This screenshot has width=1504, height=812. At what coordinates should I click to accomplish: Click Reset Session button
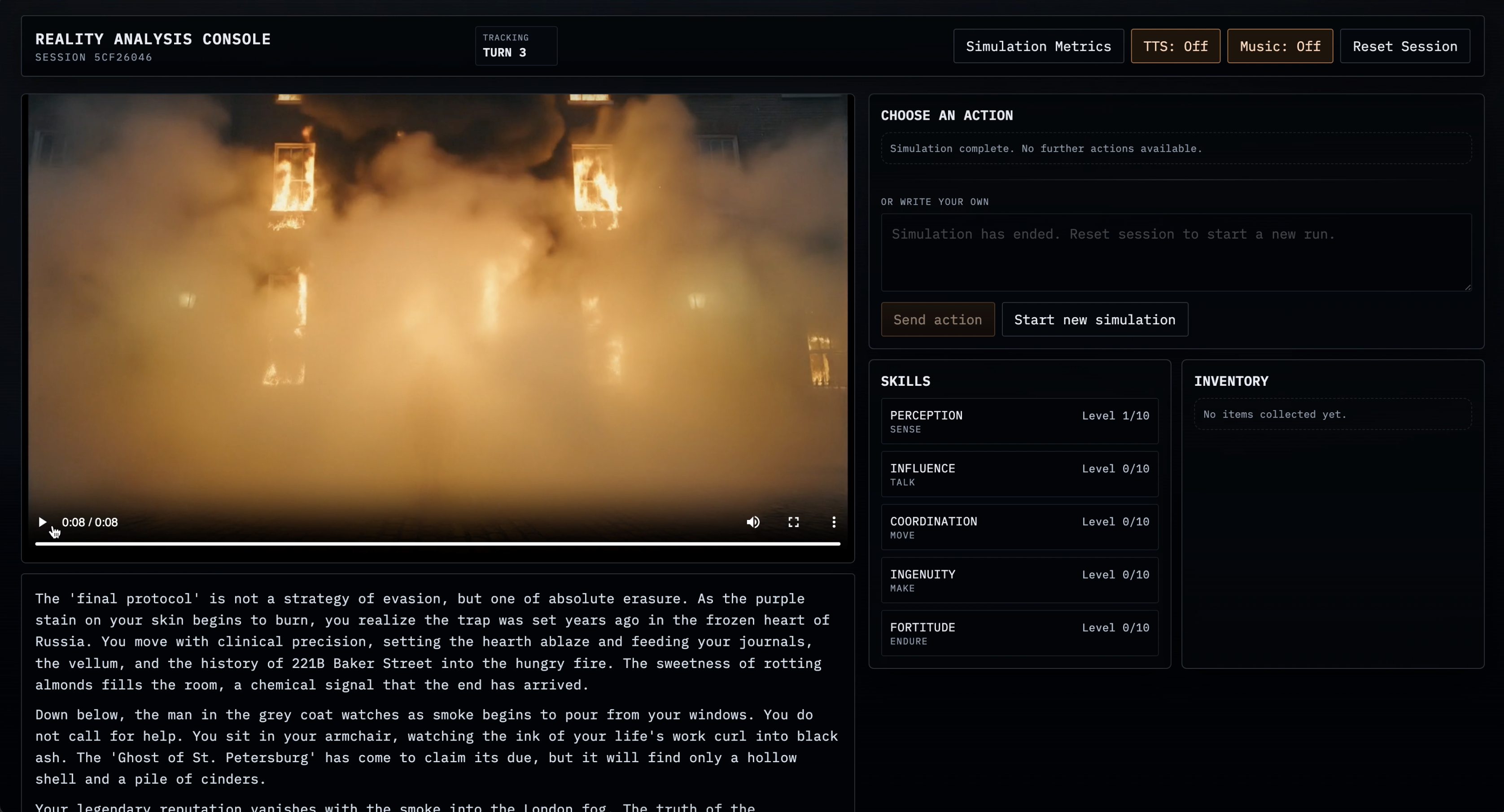coord(1404,46)
